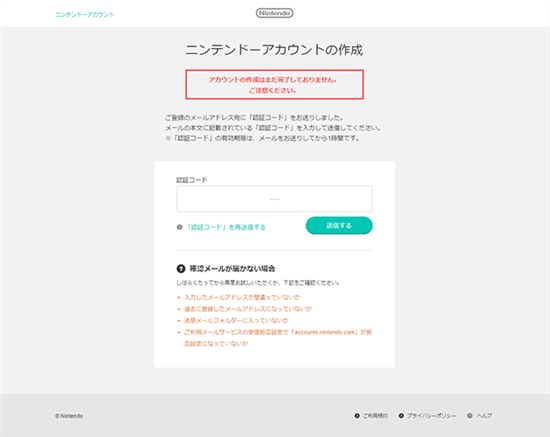
Task: Open the ヘルプ footer link
Action: 484,416
